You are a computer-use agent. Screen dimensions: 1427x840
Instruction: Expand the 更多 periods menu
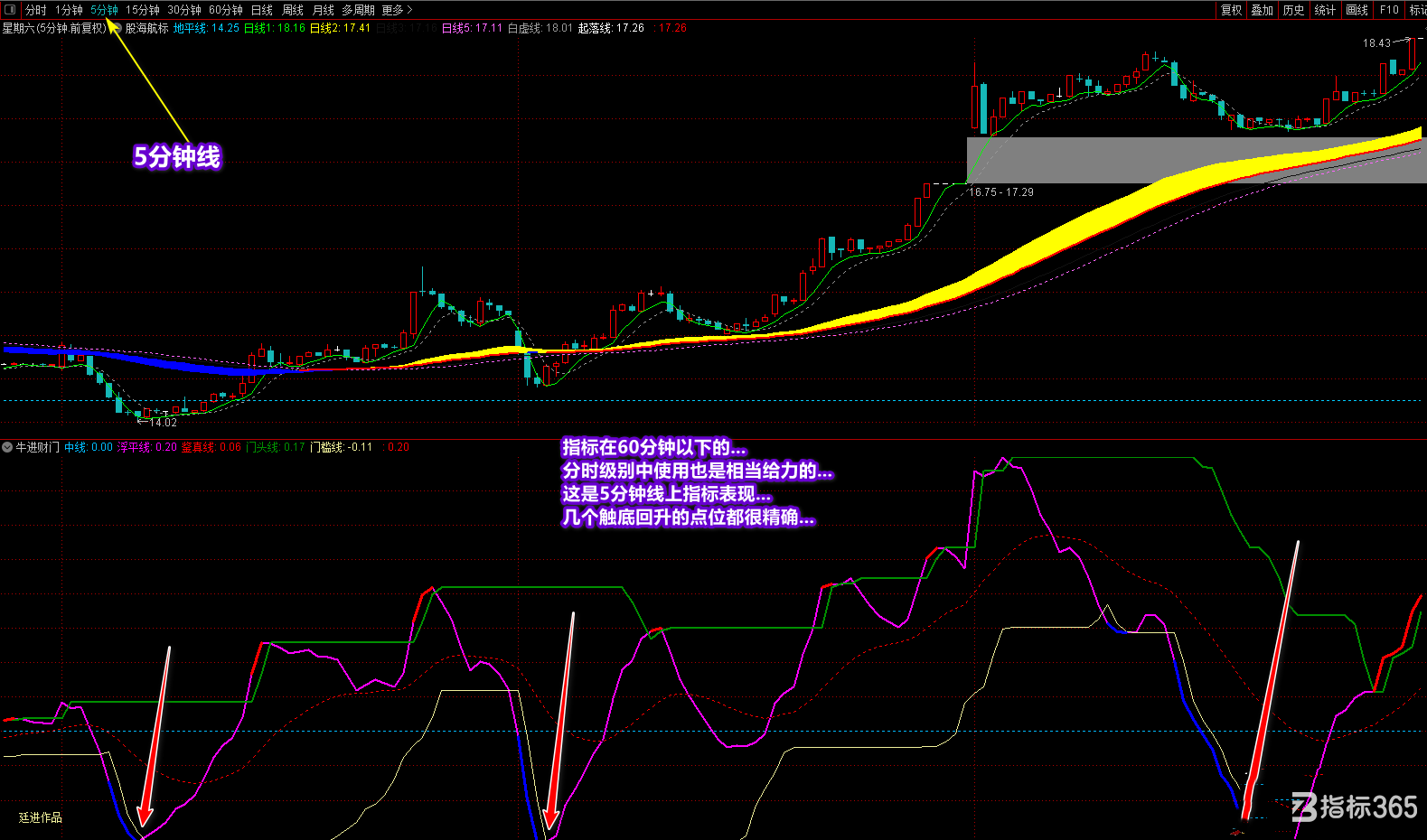[397, 10]
